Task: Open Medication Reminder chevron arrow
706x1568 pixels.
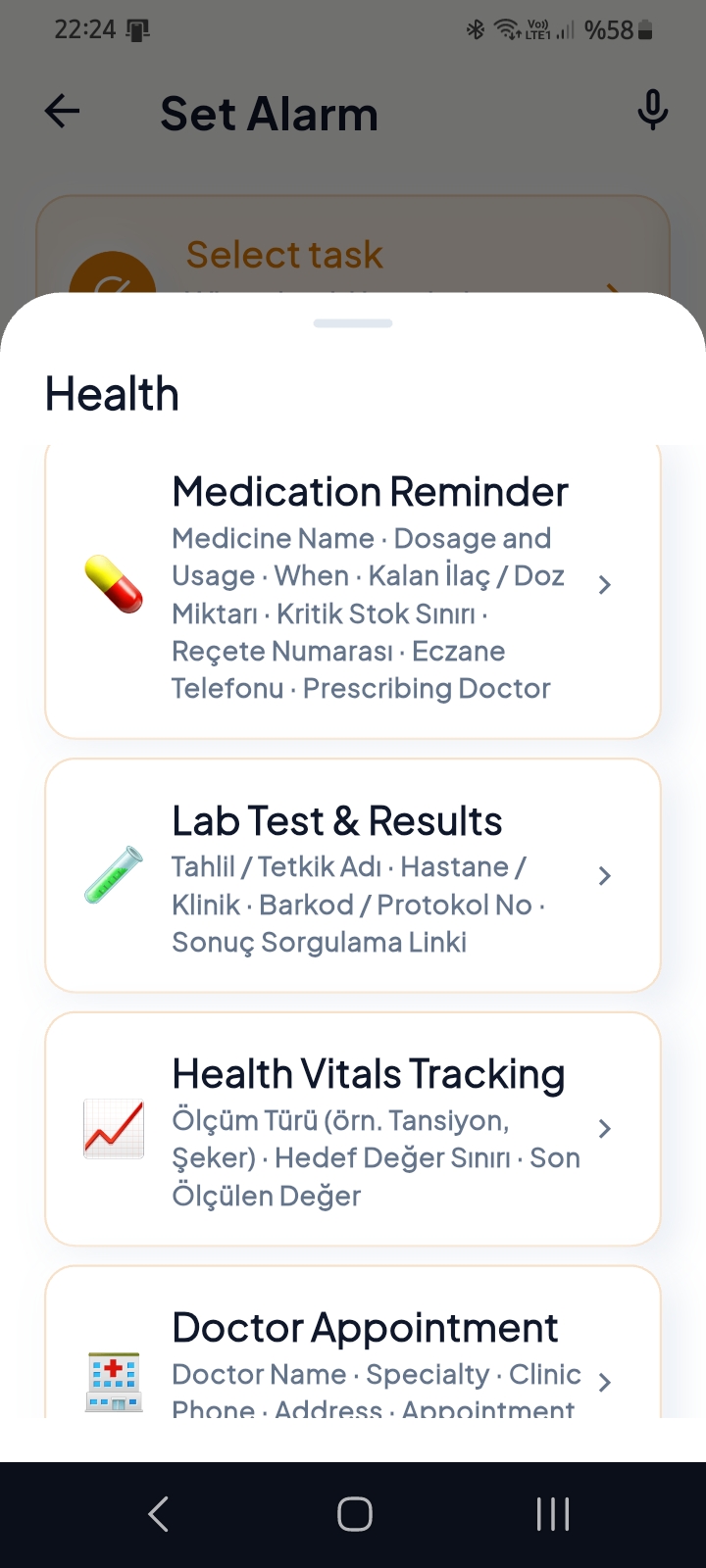Action: (605, 585)
